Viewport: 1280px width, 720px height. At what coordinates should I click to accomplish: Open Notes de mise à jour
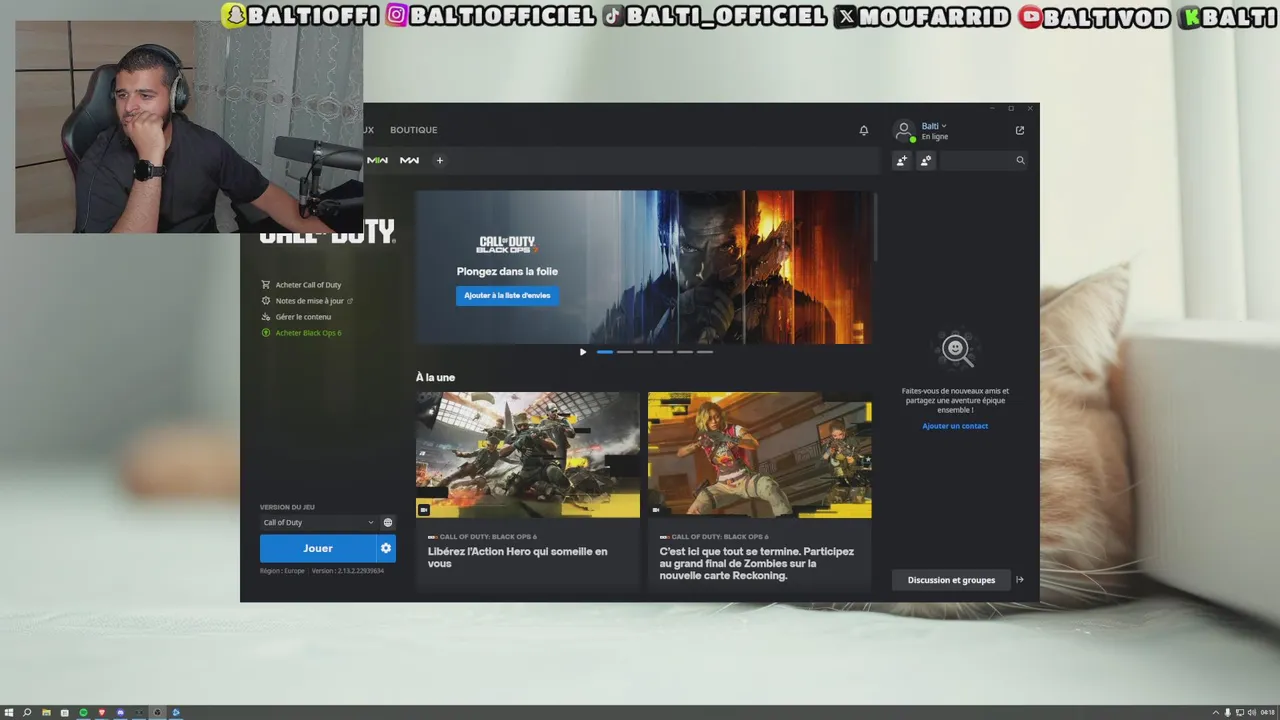309,301
